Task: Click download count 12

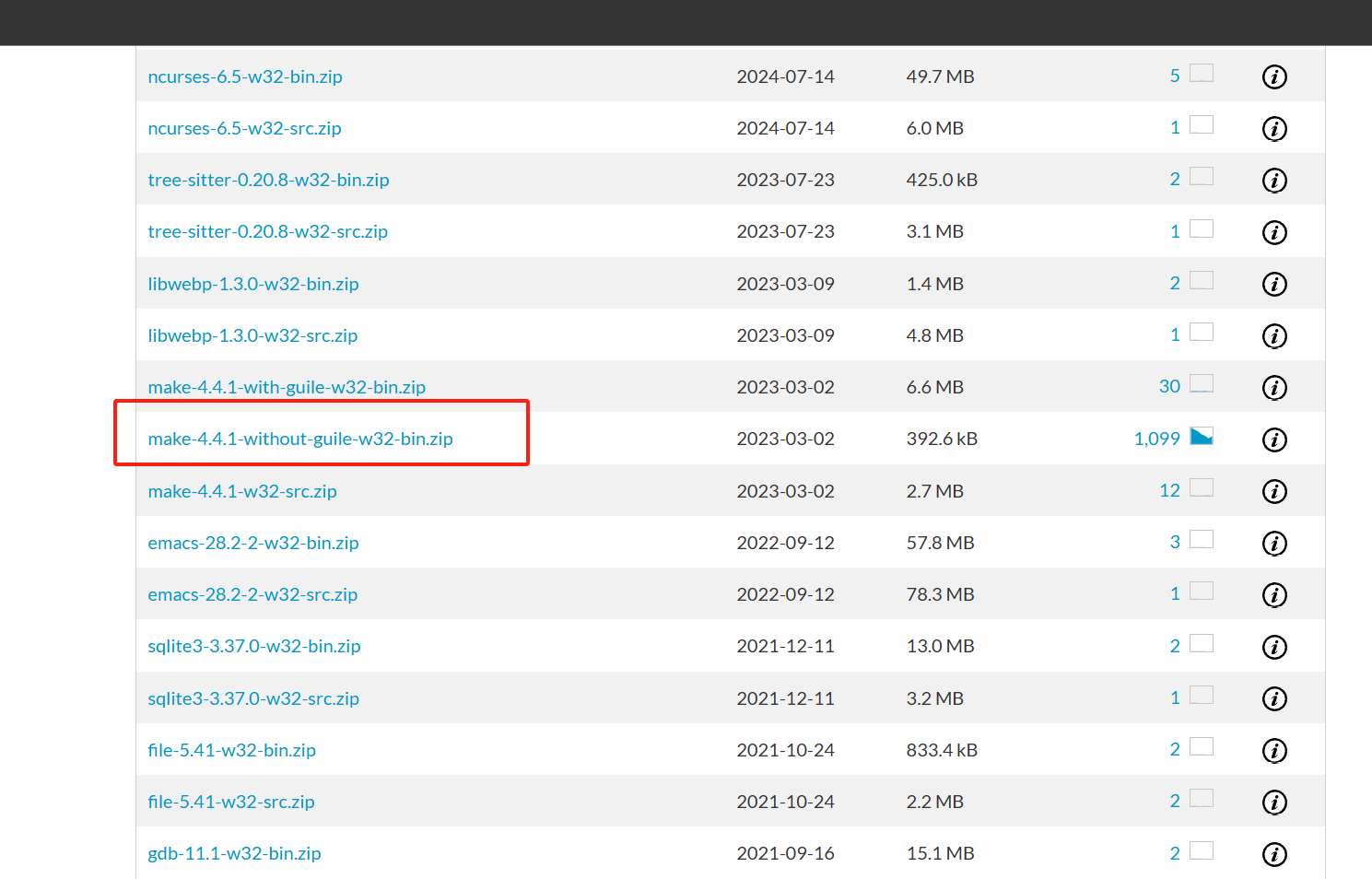Action: [x=1169, y=490]
